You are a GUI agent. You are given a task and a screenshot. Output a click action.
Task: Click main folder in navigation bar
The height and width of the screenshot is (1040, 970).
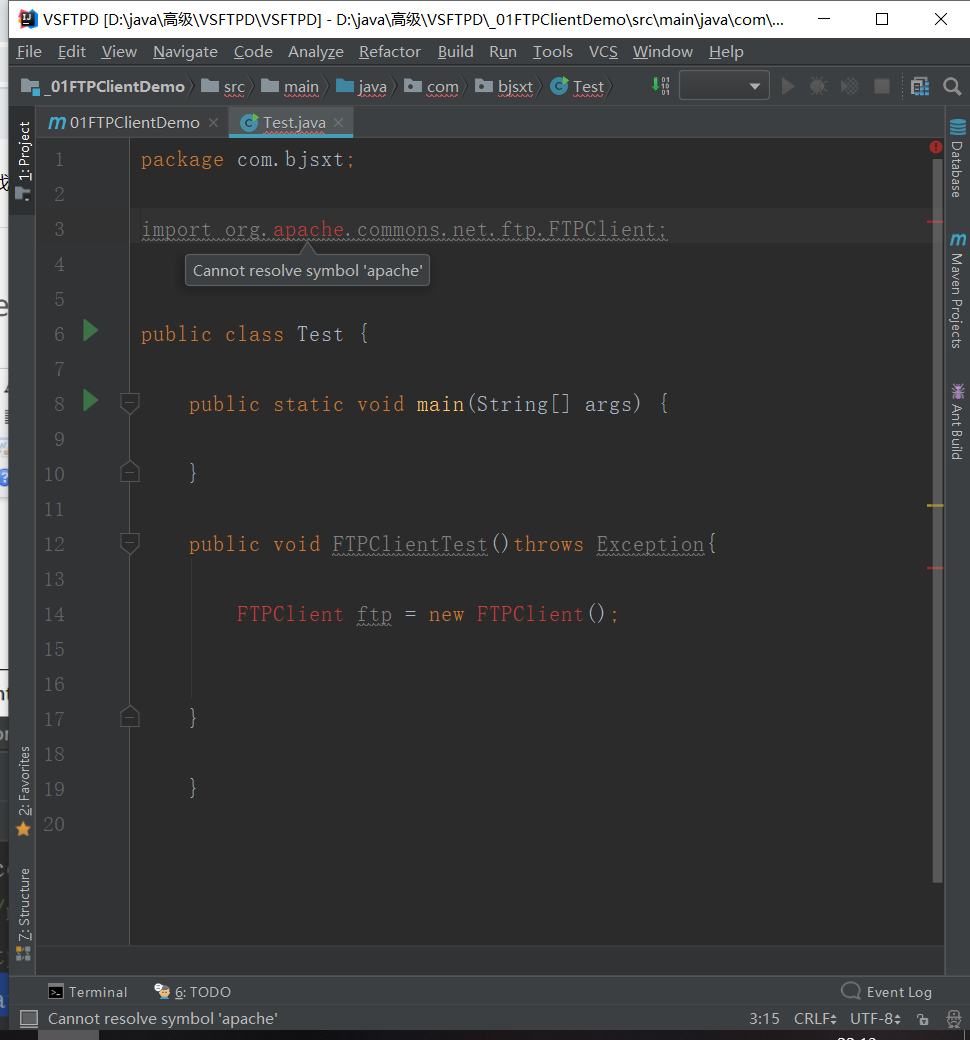[291, 87]
